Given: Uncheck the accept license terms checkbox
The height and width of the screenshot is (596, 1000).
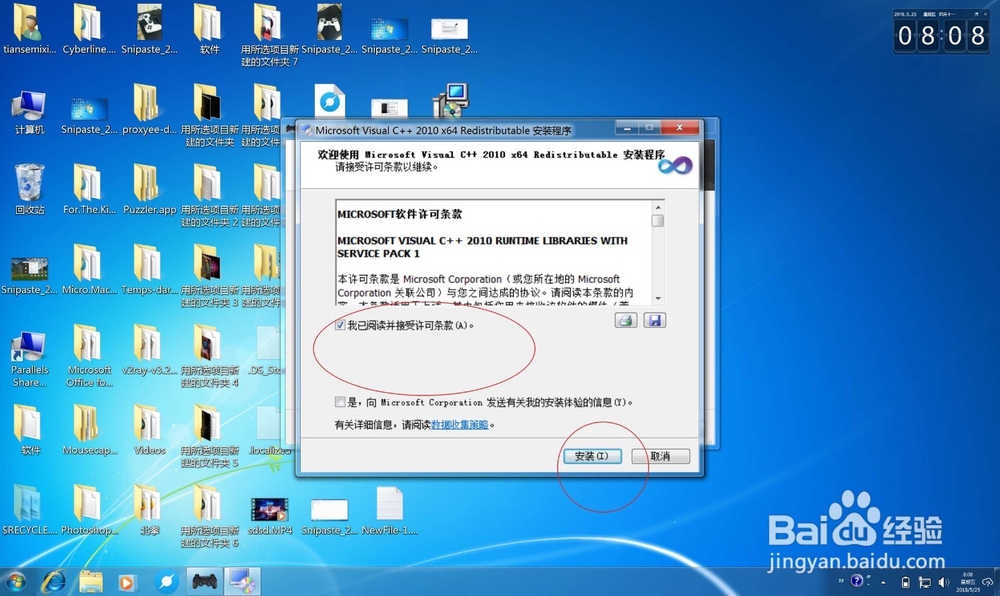Looking at the screenshot, I should point(341,324).
